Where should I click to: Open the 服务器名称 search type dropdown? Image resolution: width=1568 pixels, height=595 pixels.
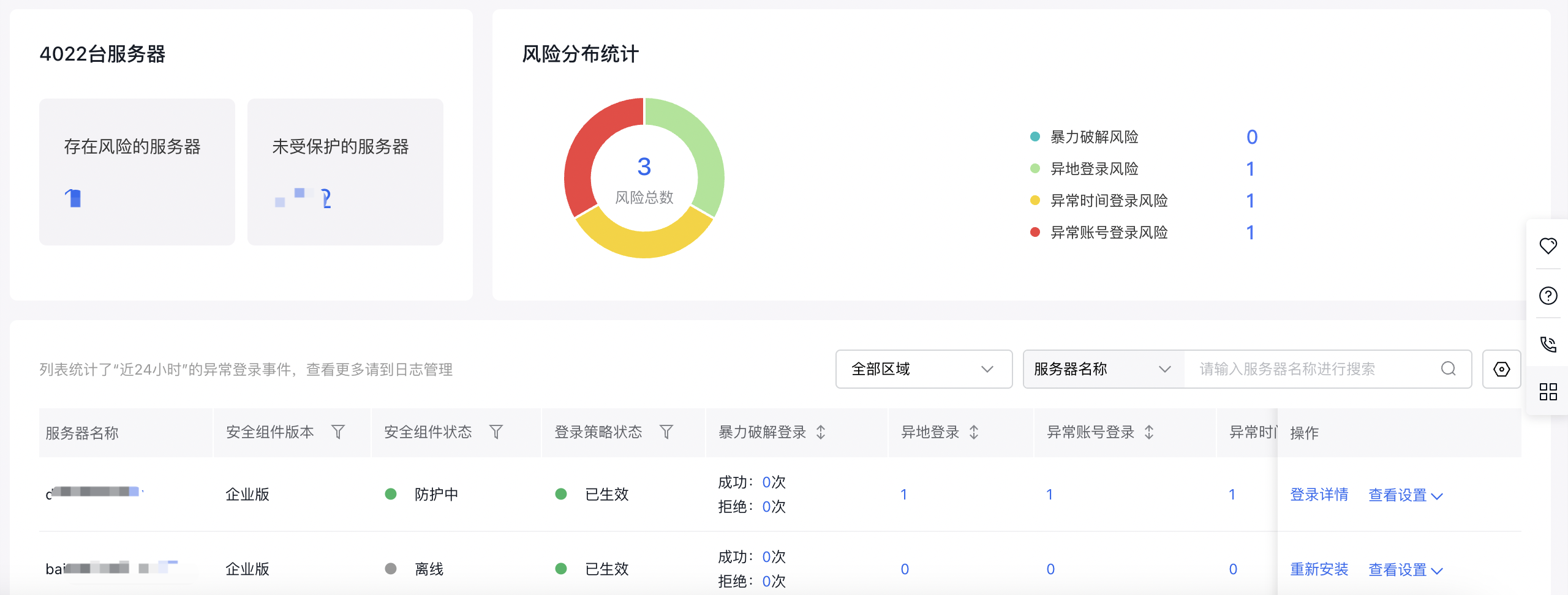click(x=1104, y=369)
